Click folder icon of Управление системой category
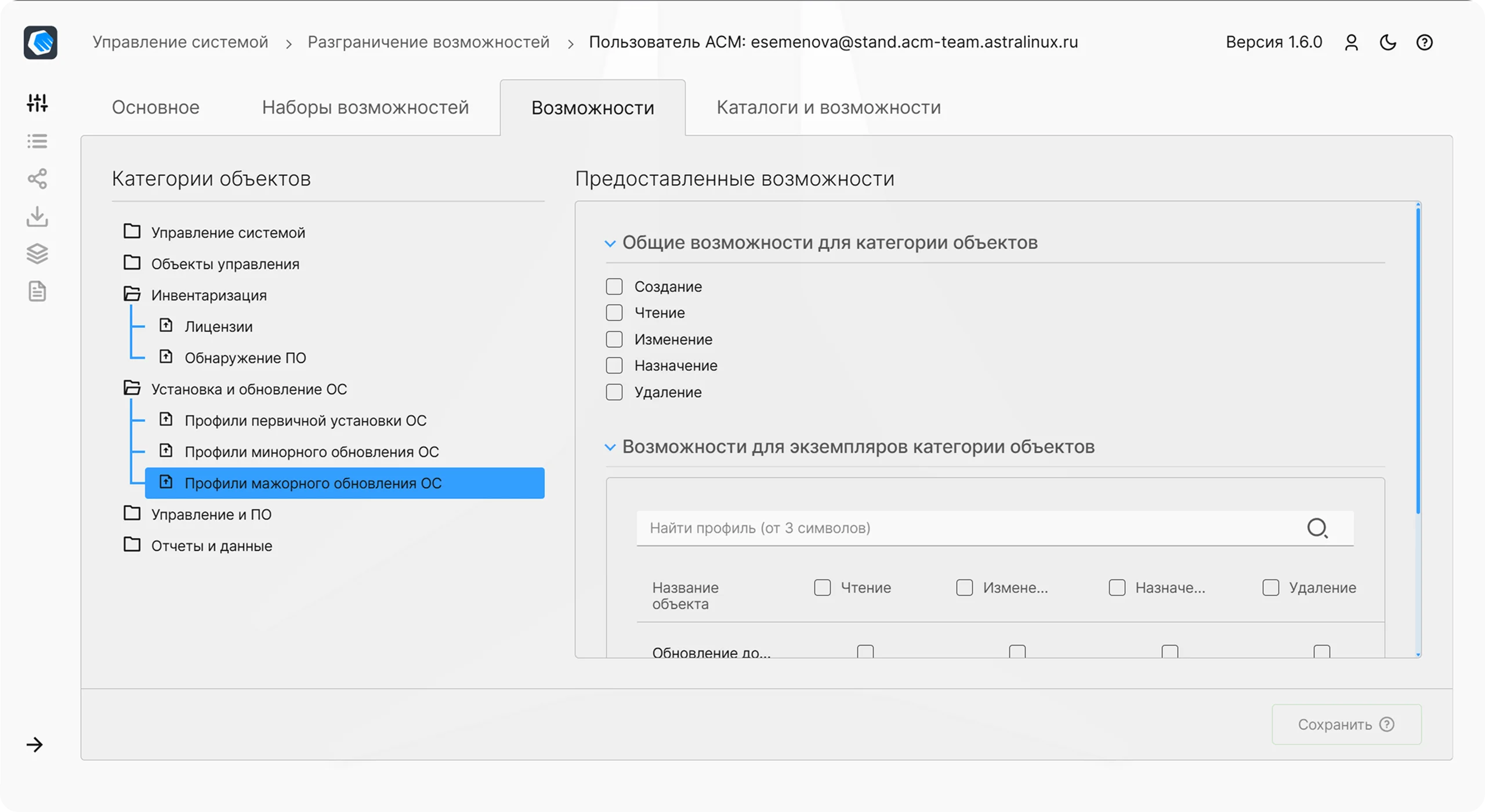The image size is (1485, 812). [132, 231]
